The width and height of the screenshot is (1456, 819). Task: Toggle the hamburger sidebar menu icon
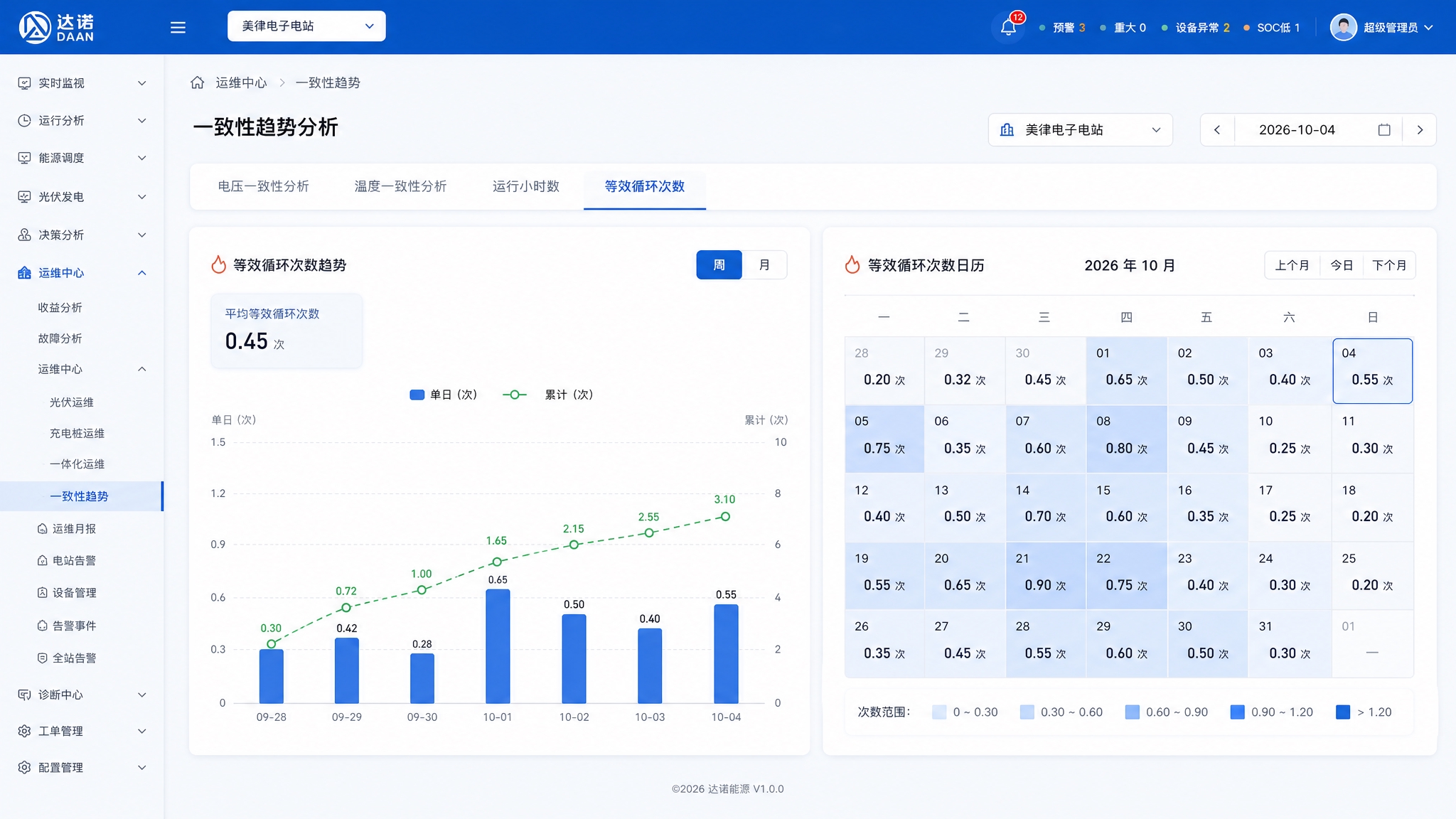point(178,27)
